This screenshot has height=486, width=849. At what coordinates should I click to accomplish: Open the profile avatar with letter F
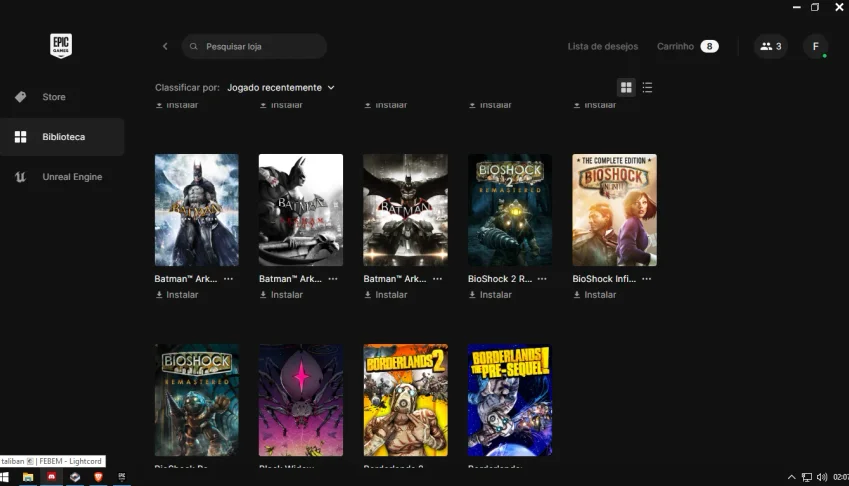point(815,47)
